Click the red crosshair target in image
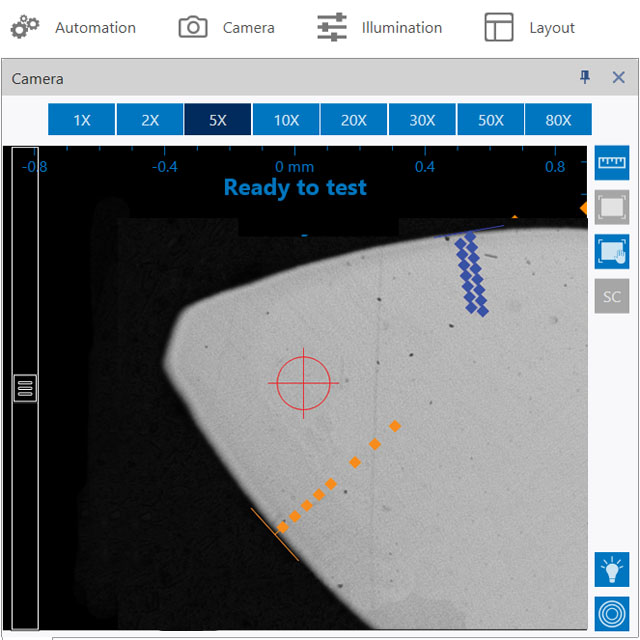The image size is (640, 640). click(303, 382)
